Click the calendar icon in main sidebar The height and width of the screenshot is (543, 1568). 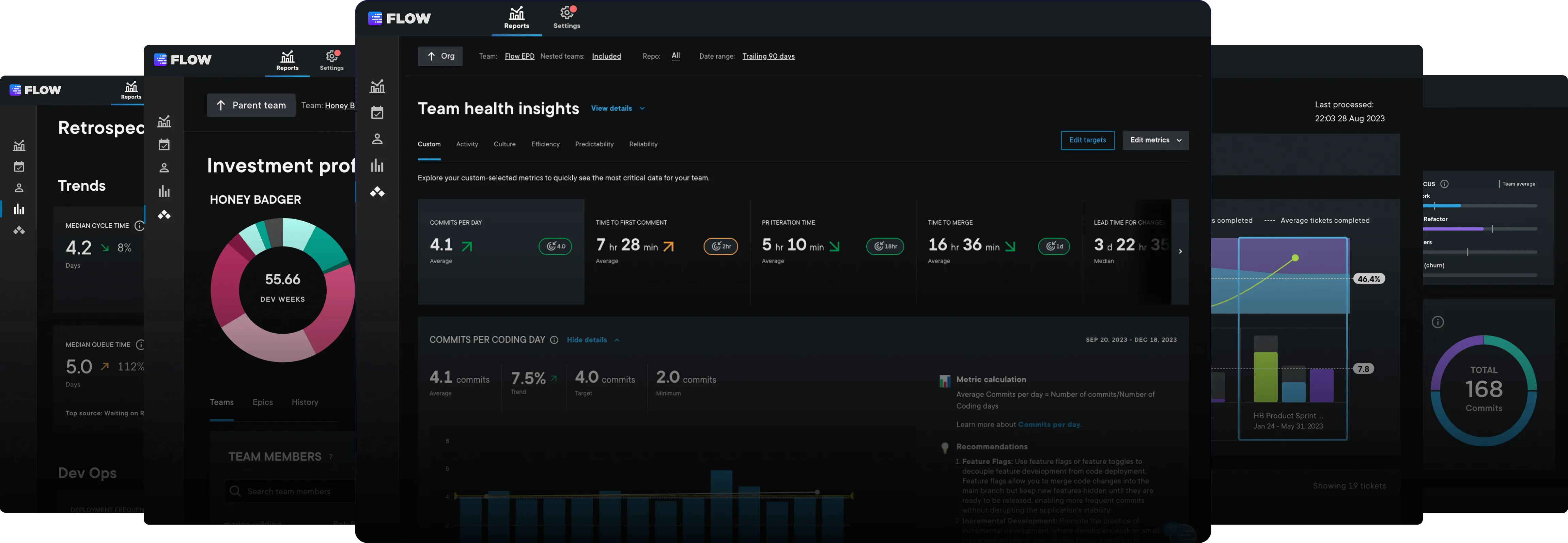pos(377,112)
